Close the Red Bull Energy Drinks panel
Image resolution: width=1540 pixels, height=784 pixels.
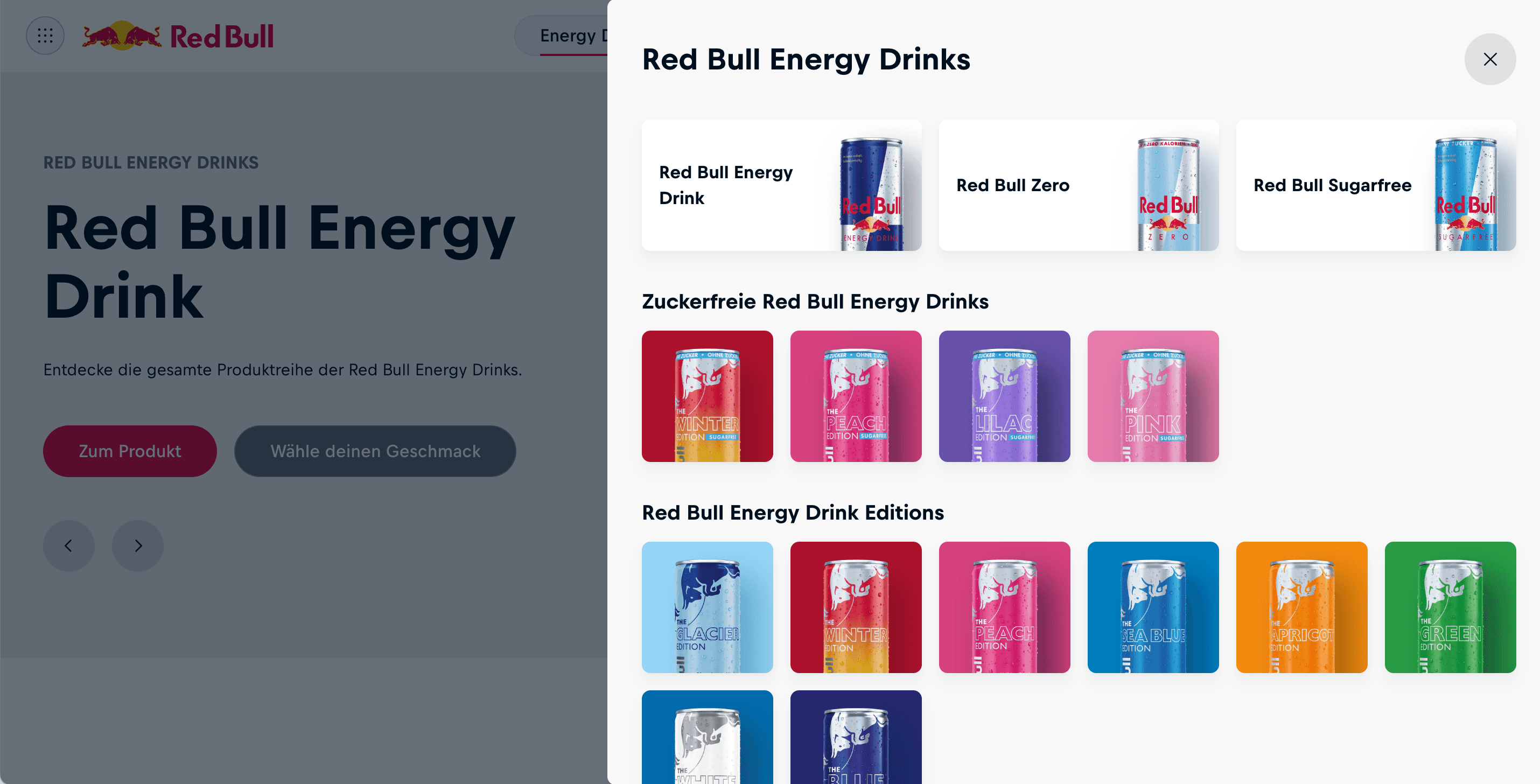1490,59
